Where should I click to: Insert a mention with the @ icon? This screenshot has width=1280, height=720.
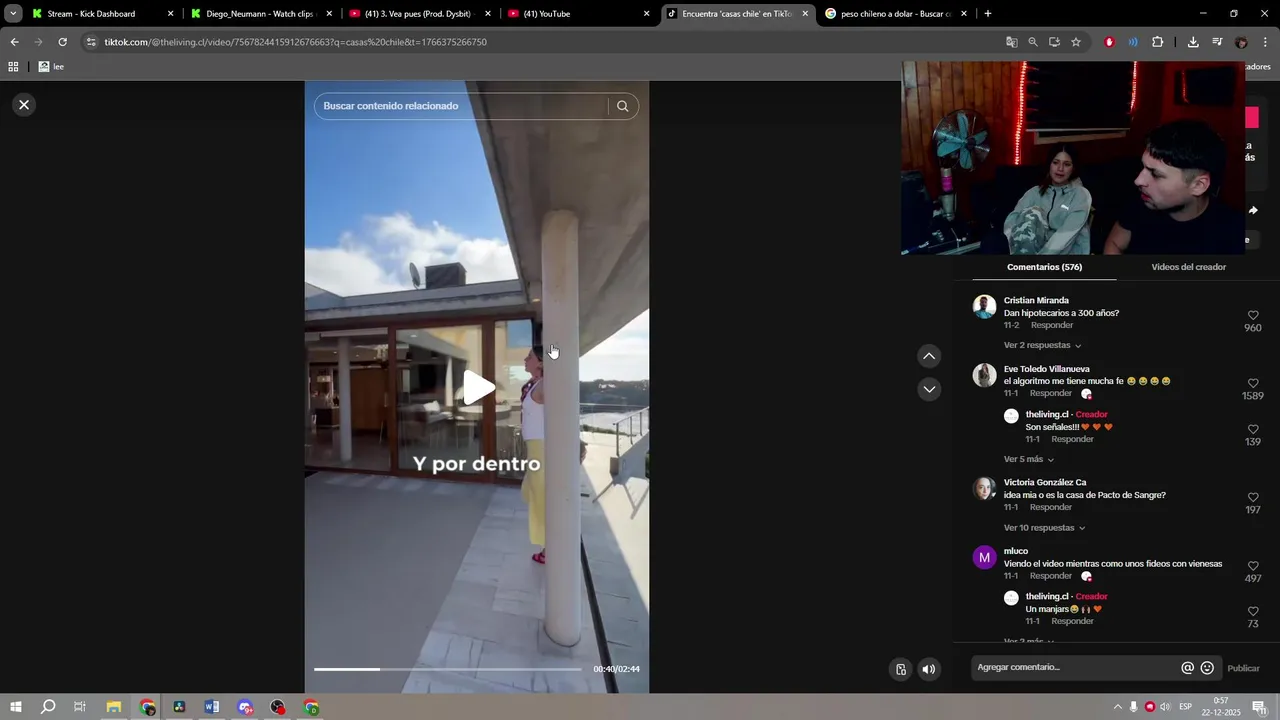coord(1187,668)
